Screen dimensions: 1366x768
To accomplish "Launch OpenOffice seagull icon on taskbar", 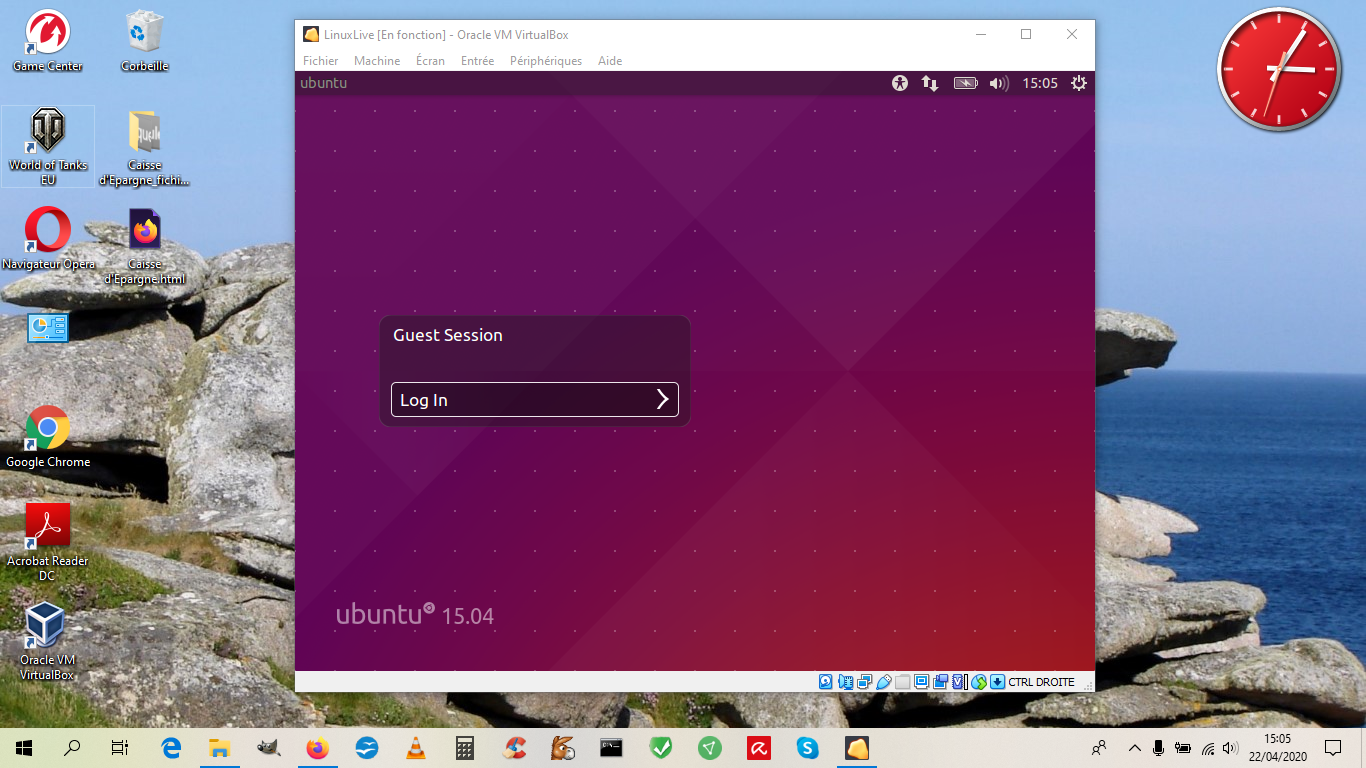I will pos(367,747).
